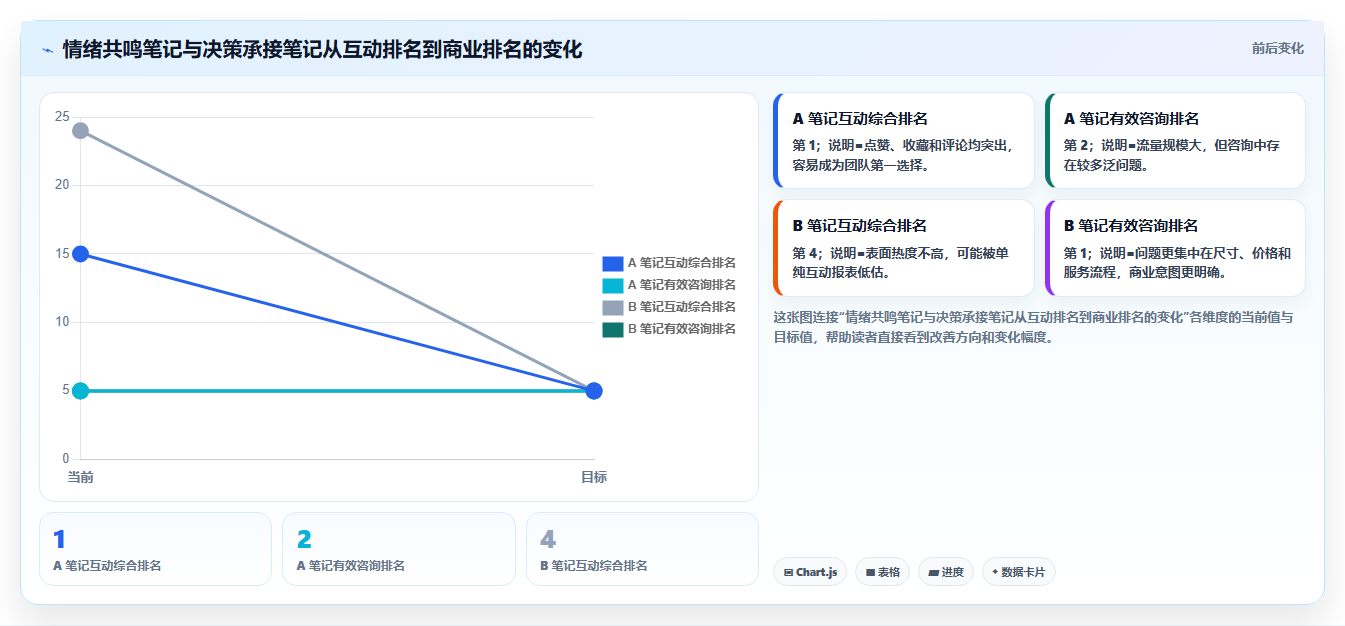Click the icon inside the 表格 tag
The height and width of the screenshot is (626, 1345).
tap(870, 573)
